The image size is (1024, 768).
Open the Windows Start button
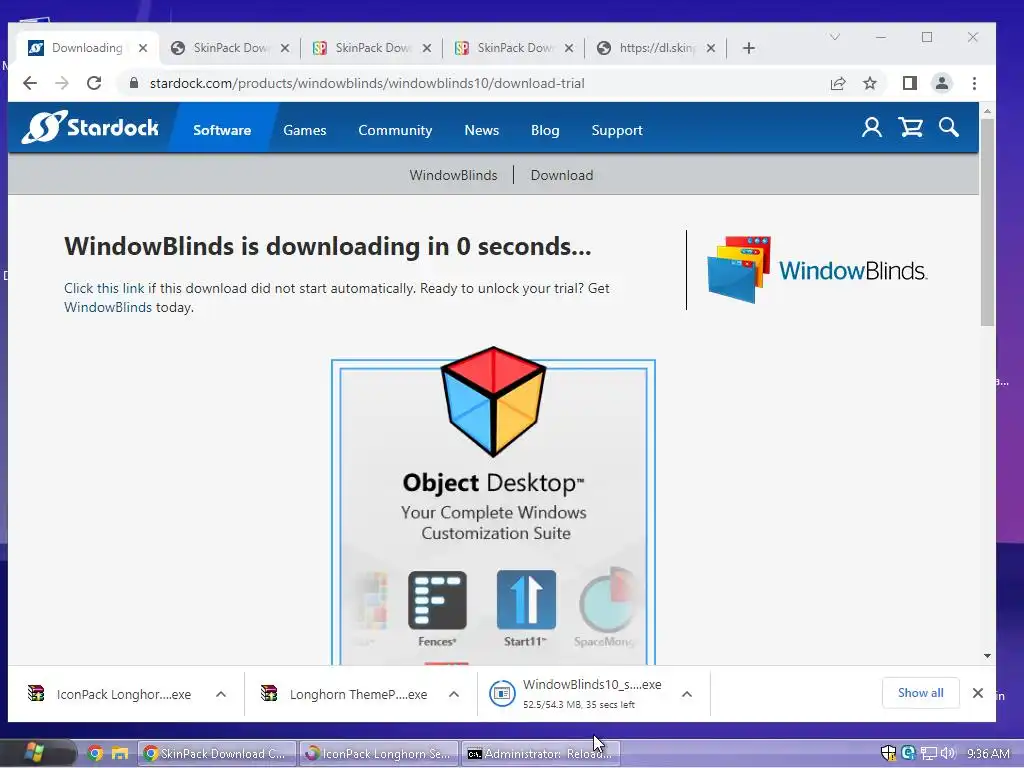click(34, 753)
